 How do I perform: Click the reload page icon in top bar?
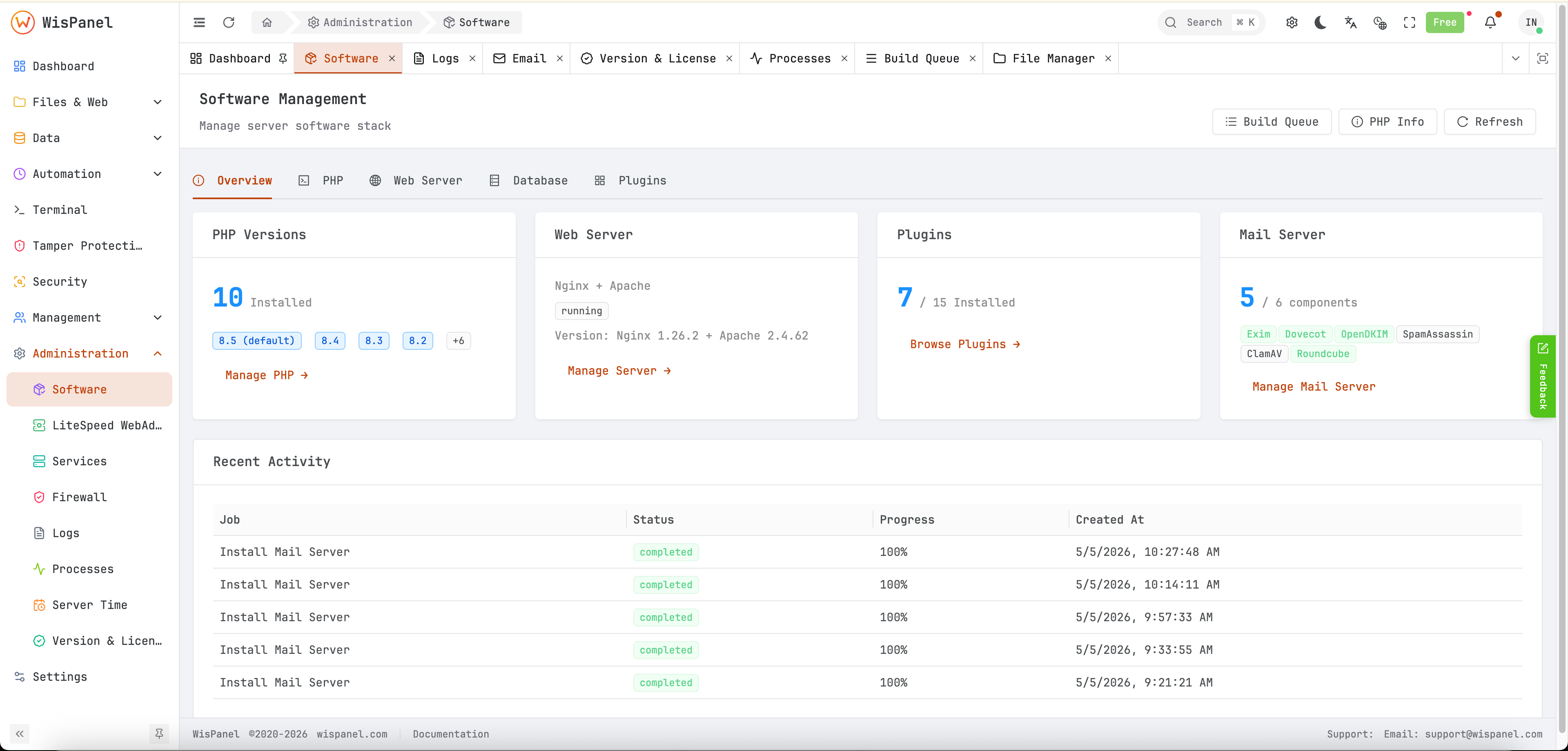point(229,22)
